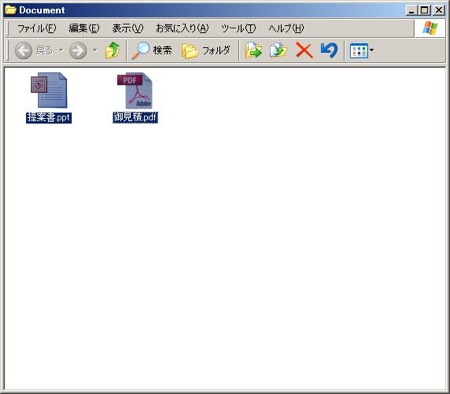Screen dimensions: 450x394
Task: Open the Back button history dropdown arrow
Action: (x=61, y=51)
